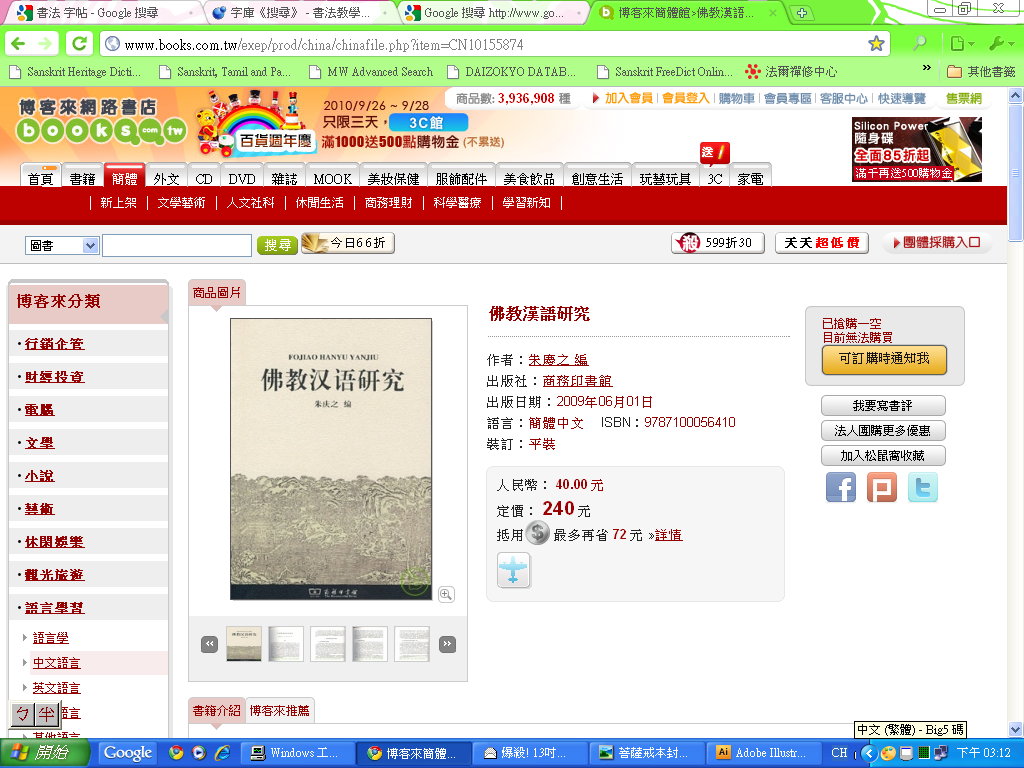Viewport: 1024px width, 768px height.
Task: Click the Plurk share icon
Action: pyautogui.click(x=882, y=487)
